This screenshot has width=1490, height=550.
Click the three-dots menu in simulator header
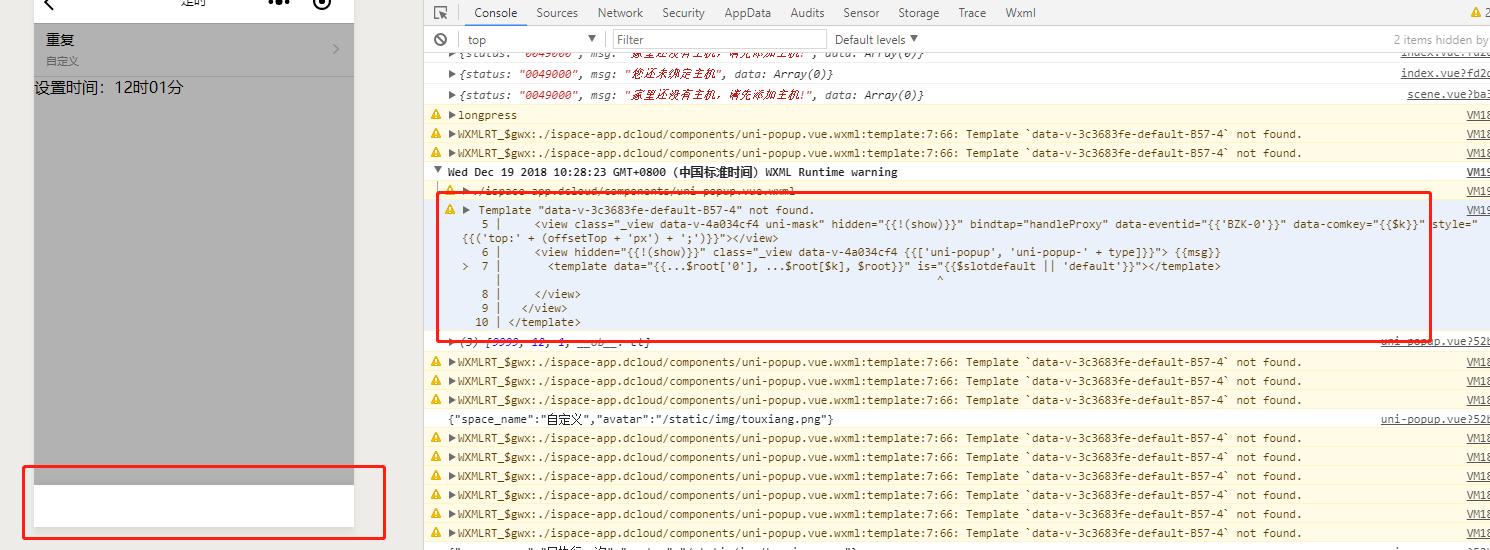tap(277, 4)
